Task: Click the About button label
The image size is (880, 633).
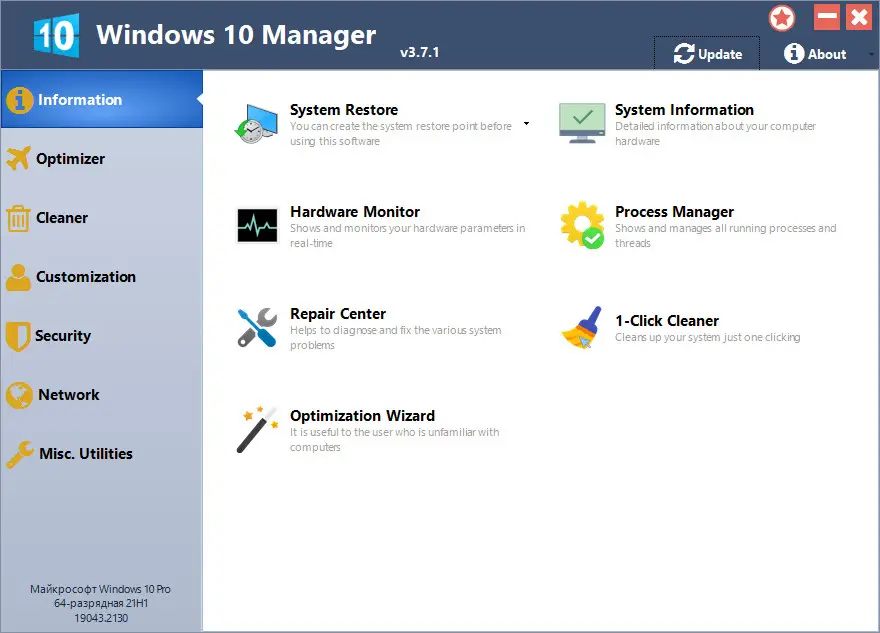Action: coord(827,54)
